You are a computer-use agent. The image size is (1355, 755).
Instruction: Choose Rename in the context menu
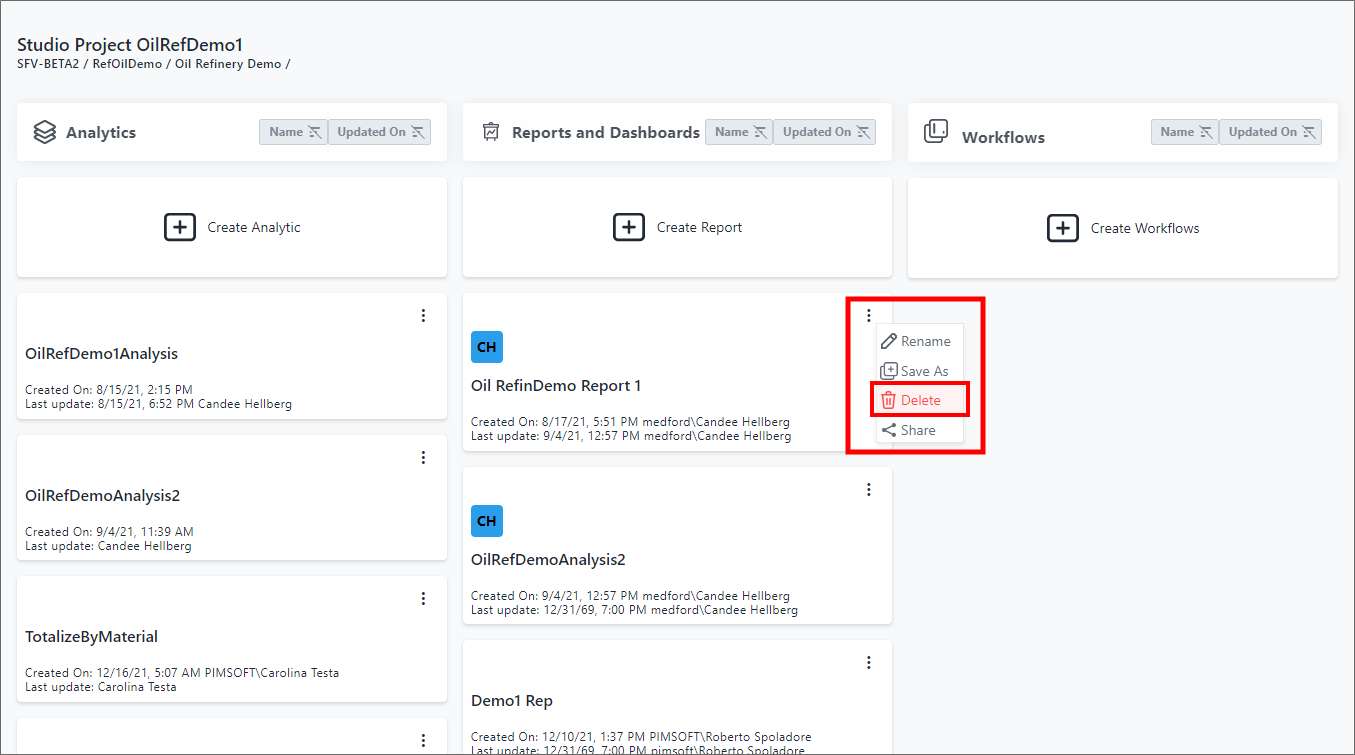point(925,341)
